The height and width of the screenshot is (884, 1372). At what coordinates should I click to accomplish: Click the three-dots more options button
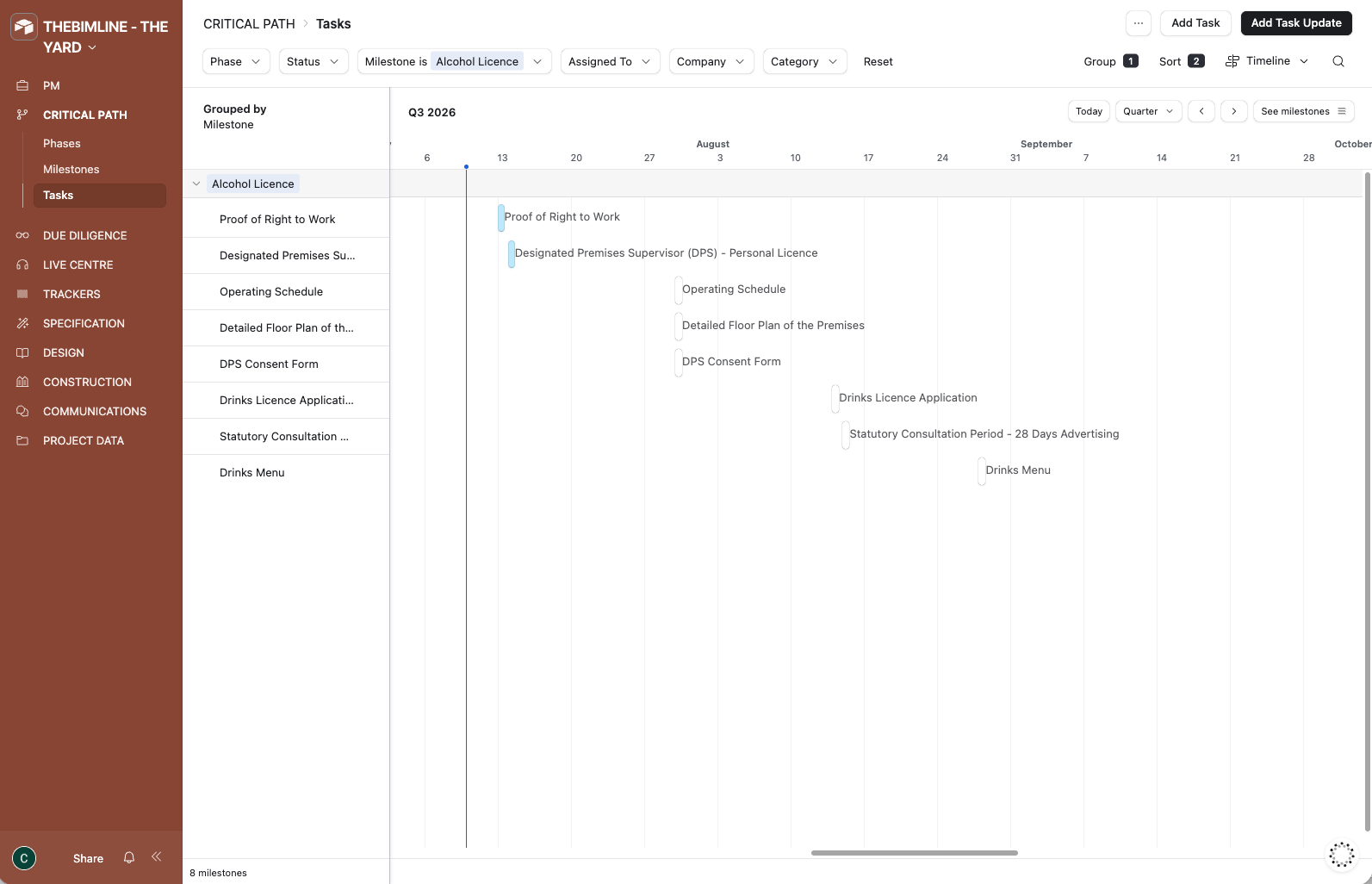[x=1139, y=23]
